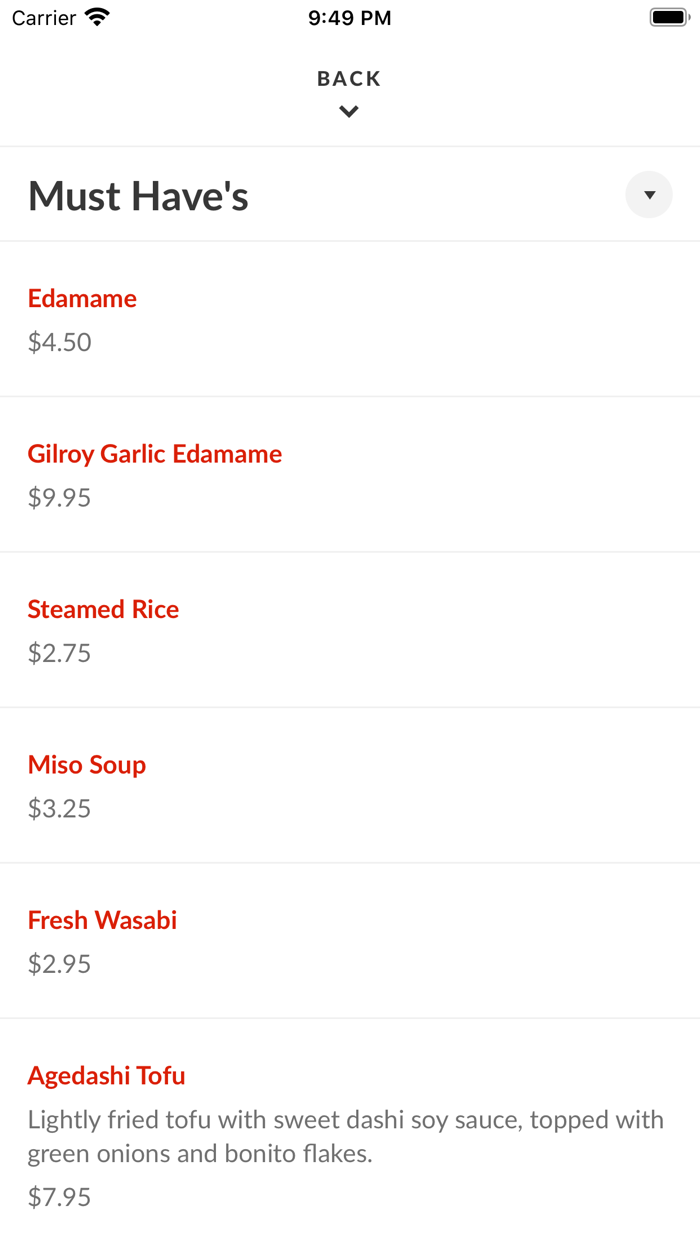Tap the battery icon in status bar
This screenshot has width=700, height=1244.
click(669, 16)
